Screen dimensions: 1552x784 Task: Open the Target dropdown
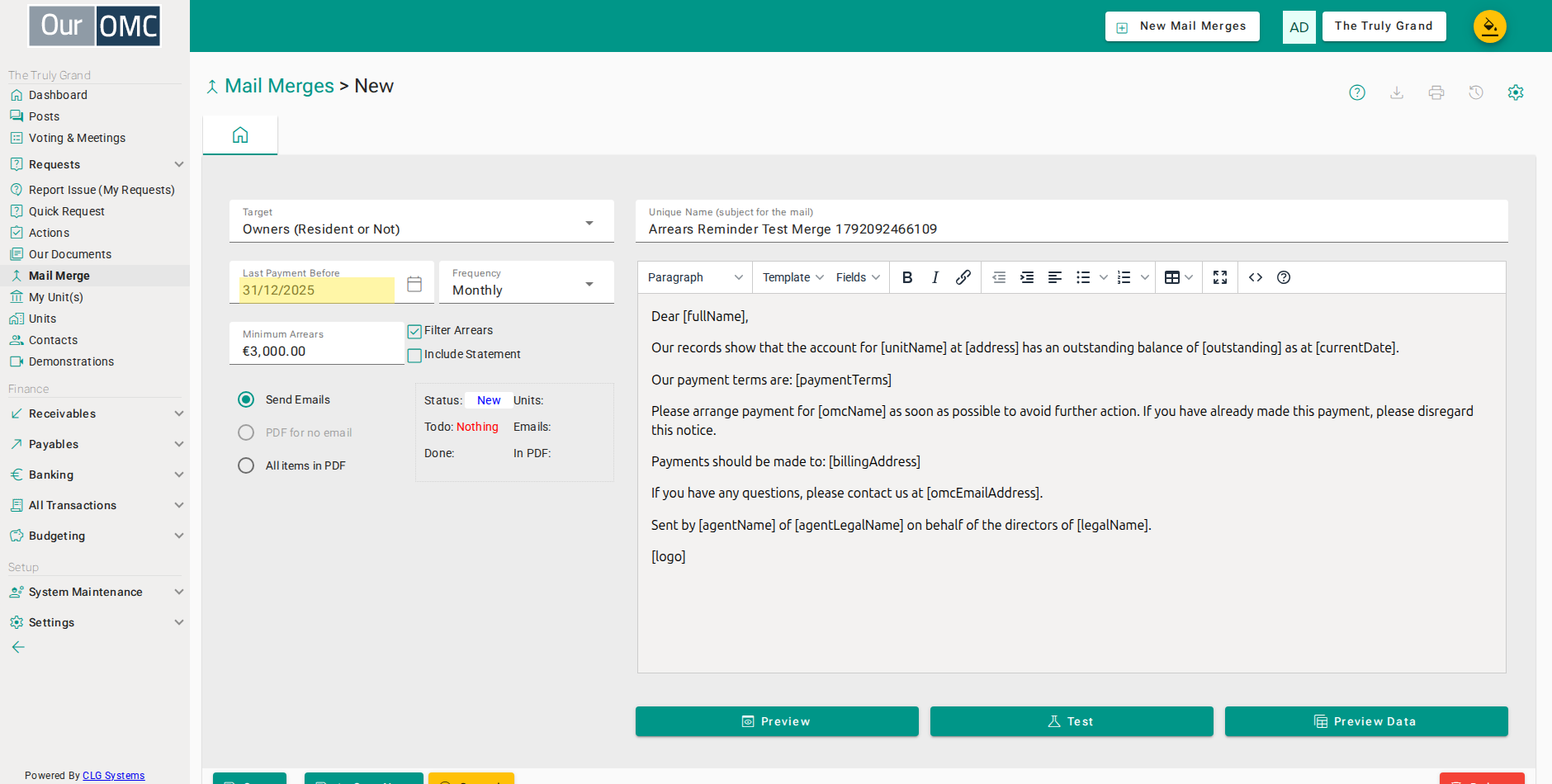(x=422, y=221)
